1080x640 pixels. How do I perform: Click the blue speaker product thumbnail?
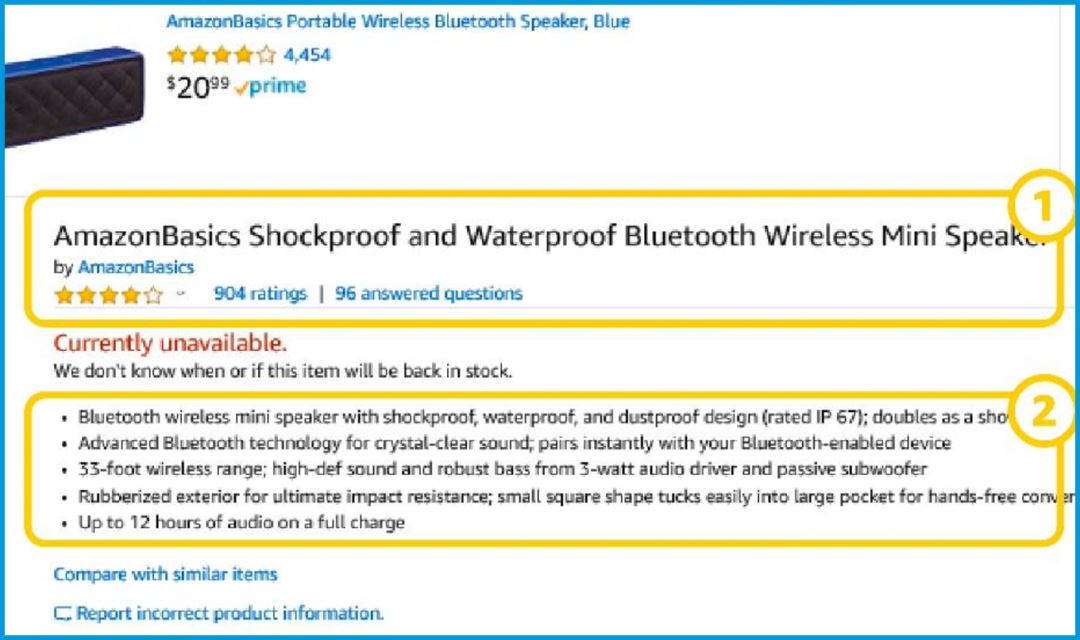[x=74, y=96]
